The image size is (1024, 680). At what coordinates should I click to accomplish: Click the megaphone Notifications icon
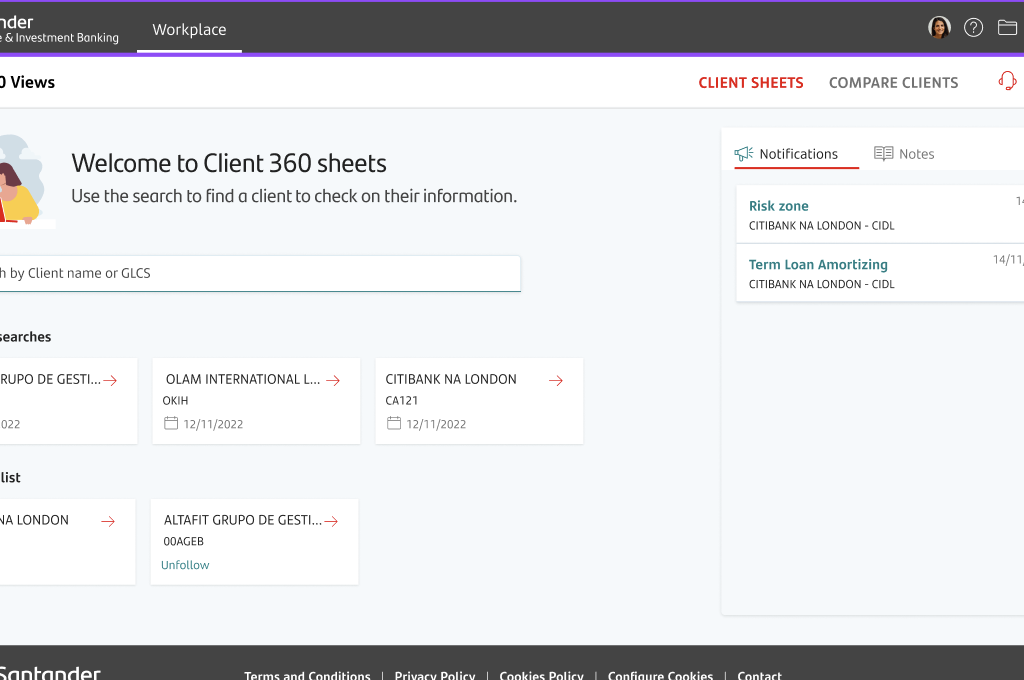pos(743,154)
